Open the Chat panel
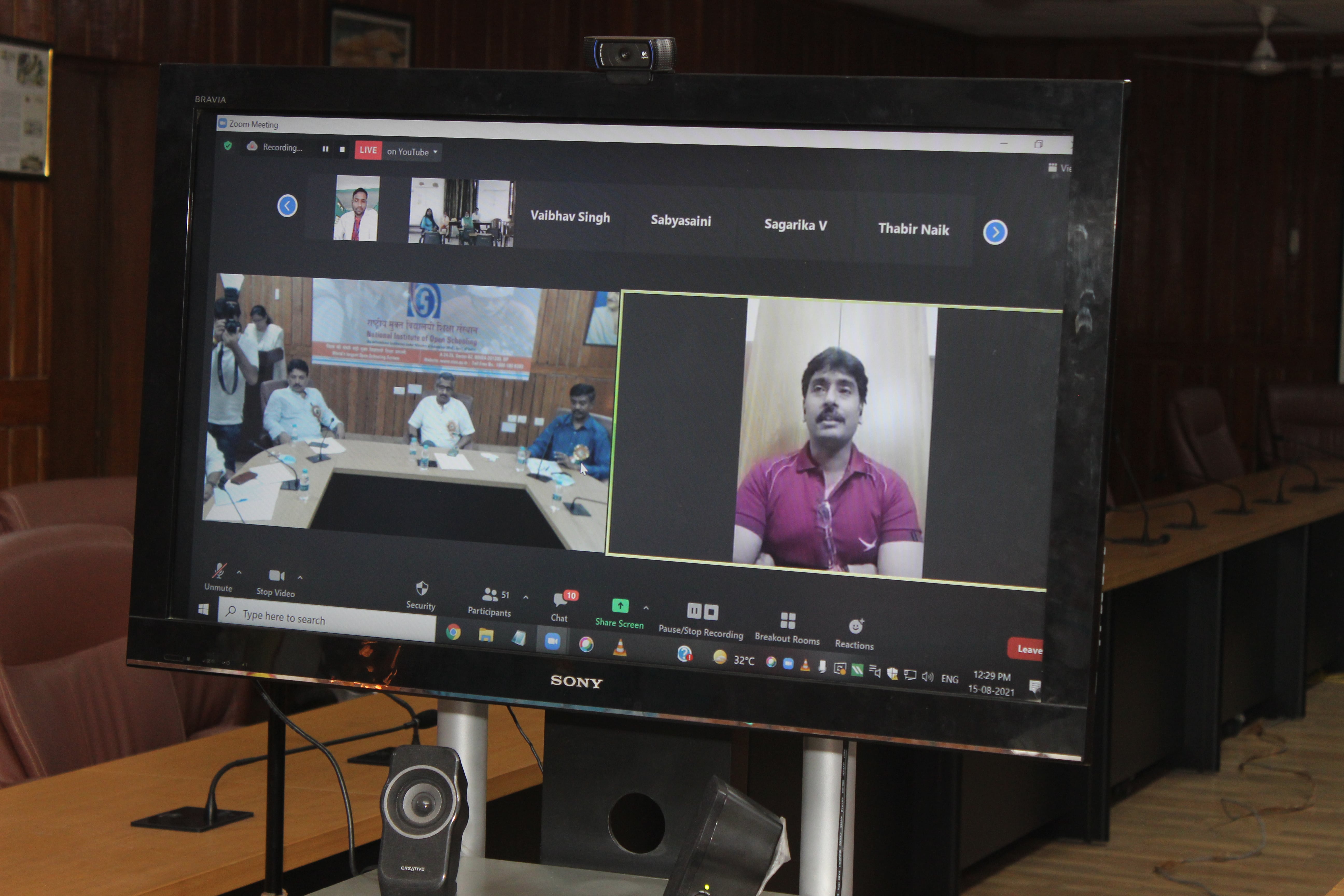The image size is (1344, 896). coord(559,600)
